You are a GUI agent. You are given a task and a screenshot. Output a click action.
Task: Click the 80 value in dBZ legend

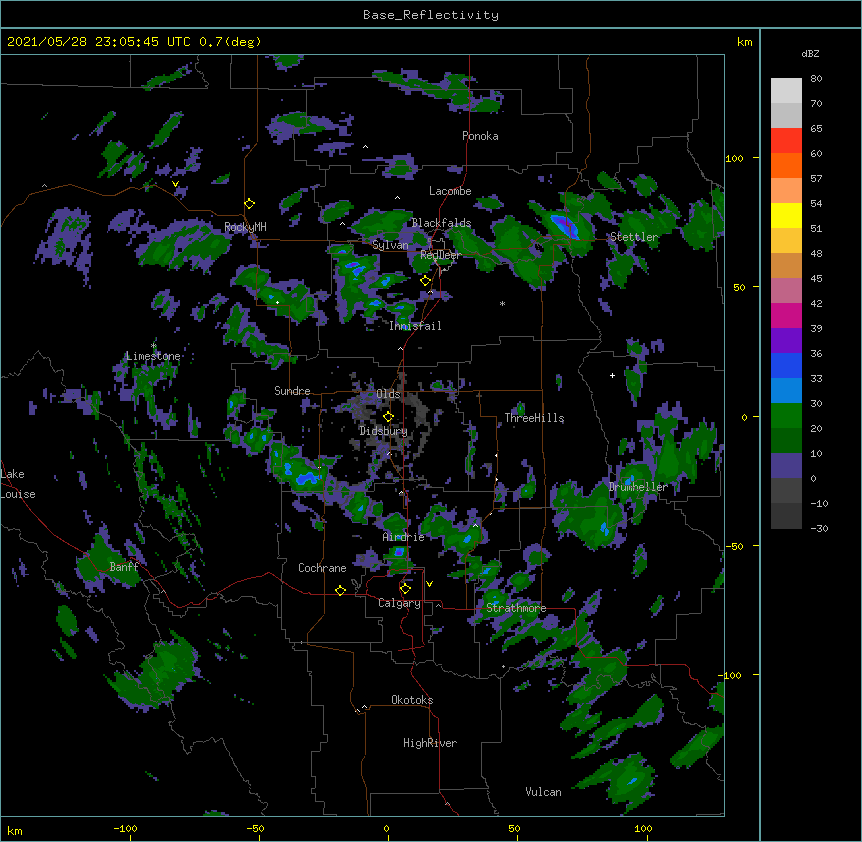tap(816, 79)
